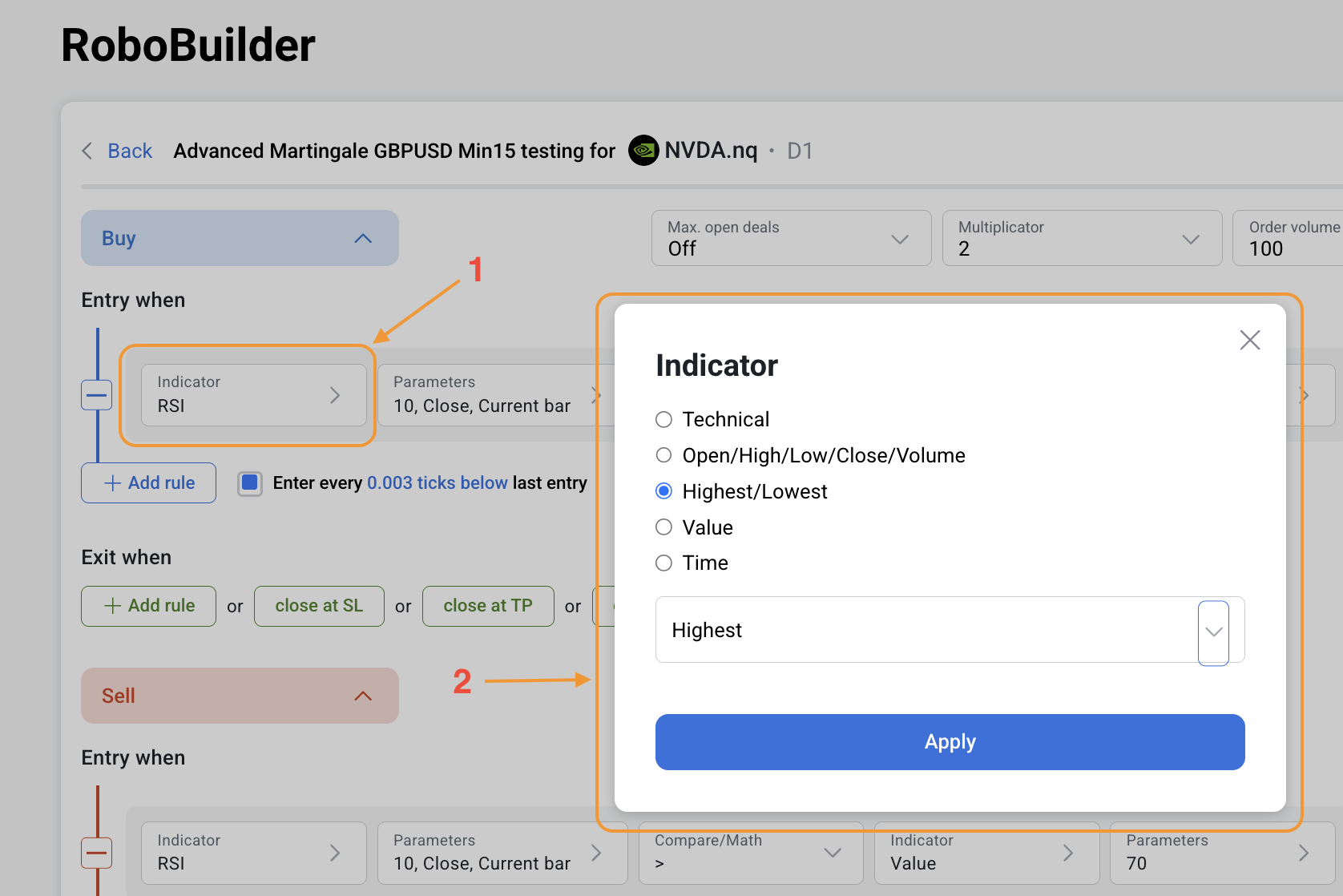This screenshot has height=896, width=1343.
Task: Open Buy section RSI Indicator selector
Action: [x=254, y=394]
